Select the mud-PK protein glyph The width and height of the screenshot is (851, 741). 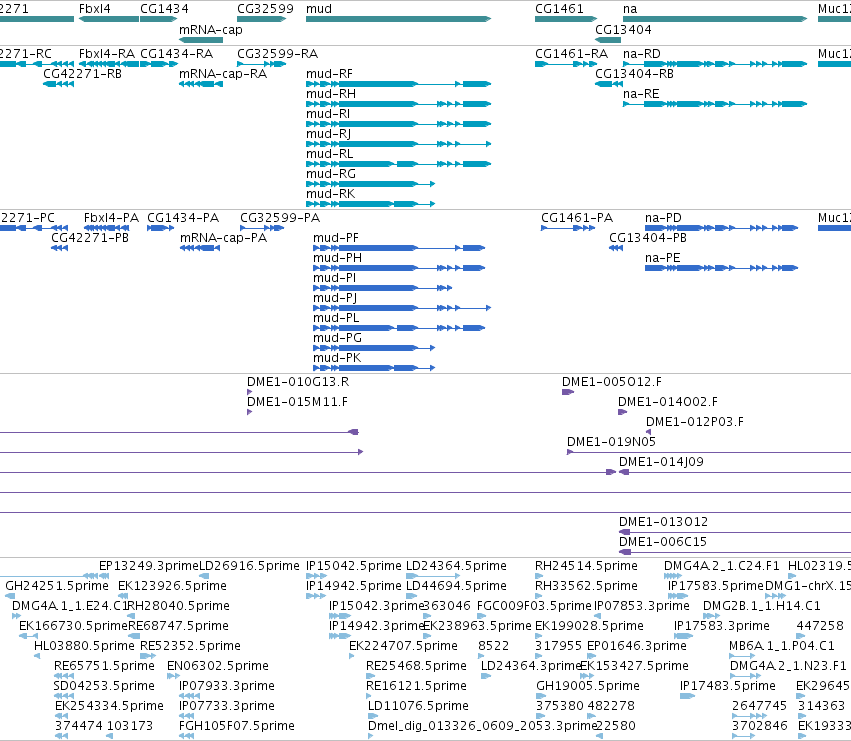[x=374, y=368]
